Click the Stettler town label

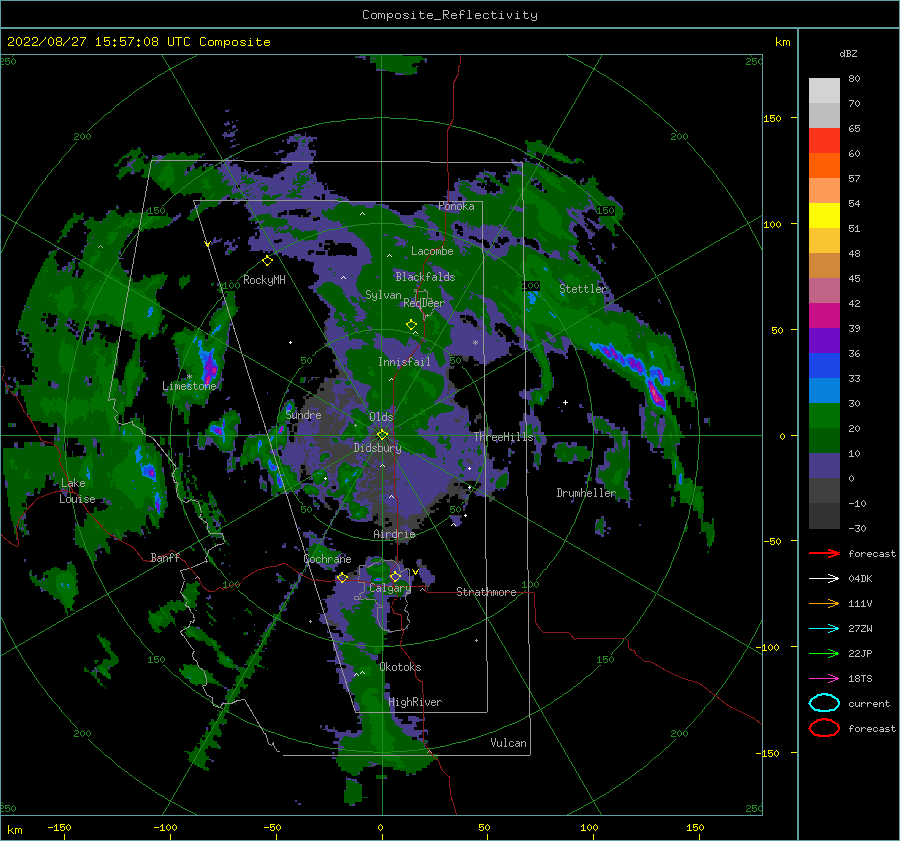[583, 289]
